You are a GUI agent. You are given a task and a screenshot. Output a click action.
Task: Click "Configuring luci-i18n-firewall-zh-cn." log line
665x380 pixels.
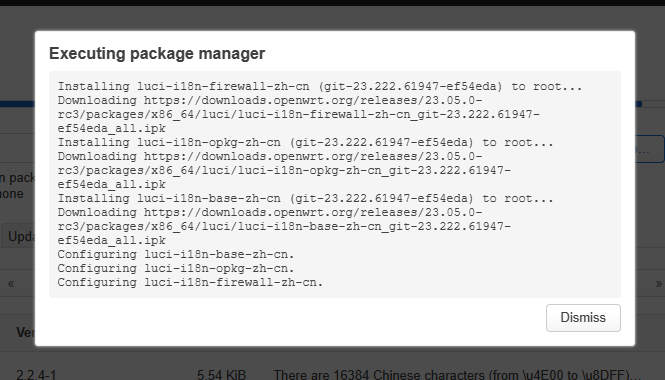(190, 282)
